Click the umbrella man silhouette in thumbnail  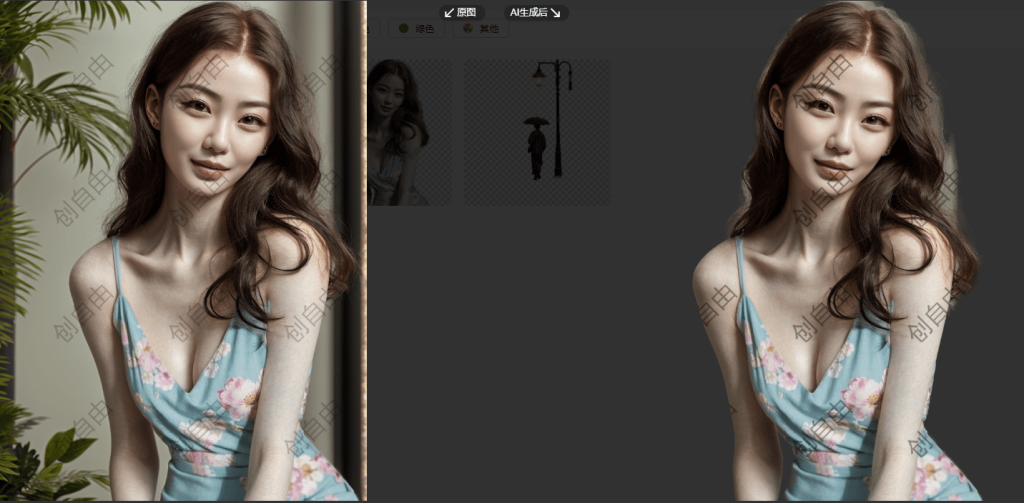[537, 146]
